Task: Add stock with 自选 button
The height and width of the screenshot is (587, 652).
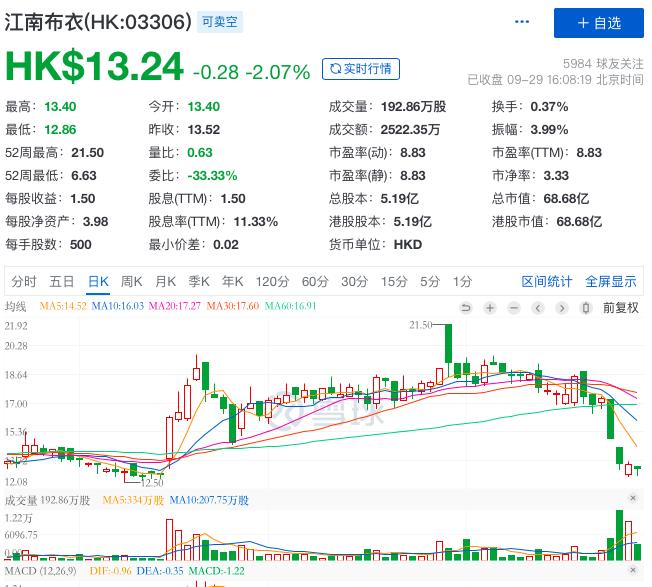Action: pos(599,23)
